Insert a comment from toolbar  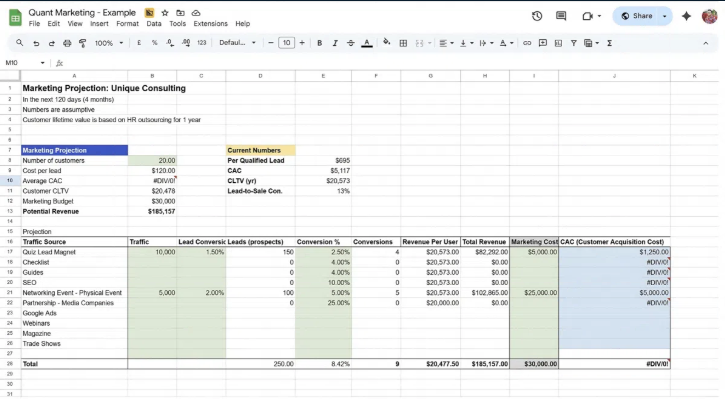click(x=543, y=43)
